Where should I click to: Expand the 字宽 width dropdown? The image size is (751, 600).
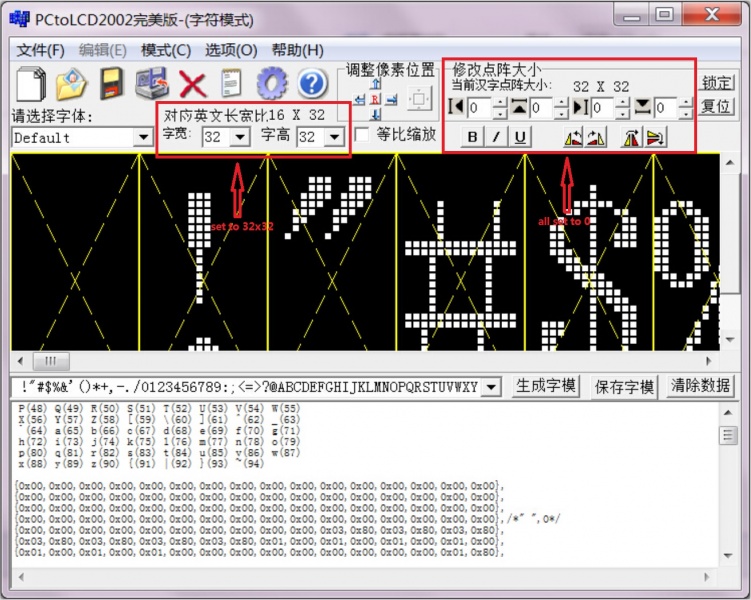coord(239,136)
